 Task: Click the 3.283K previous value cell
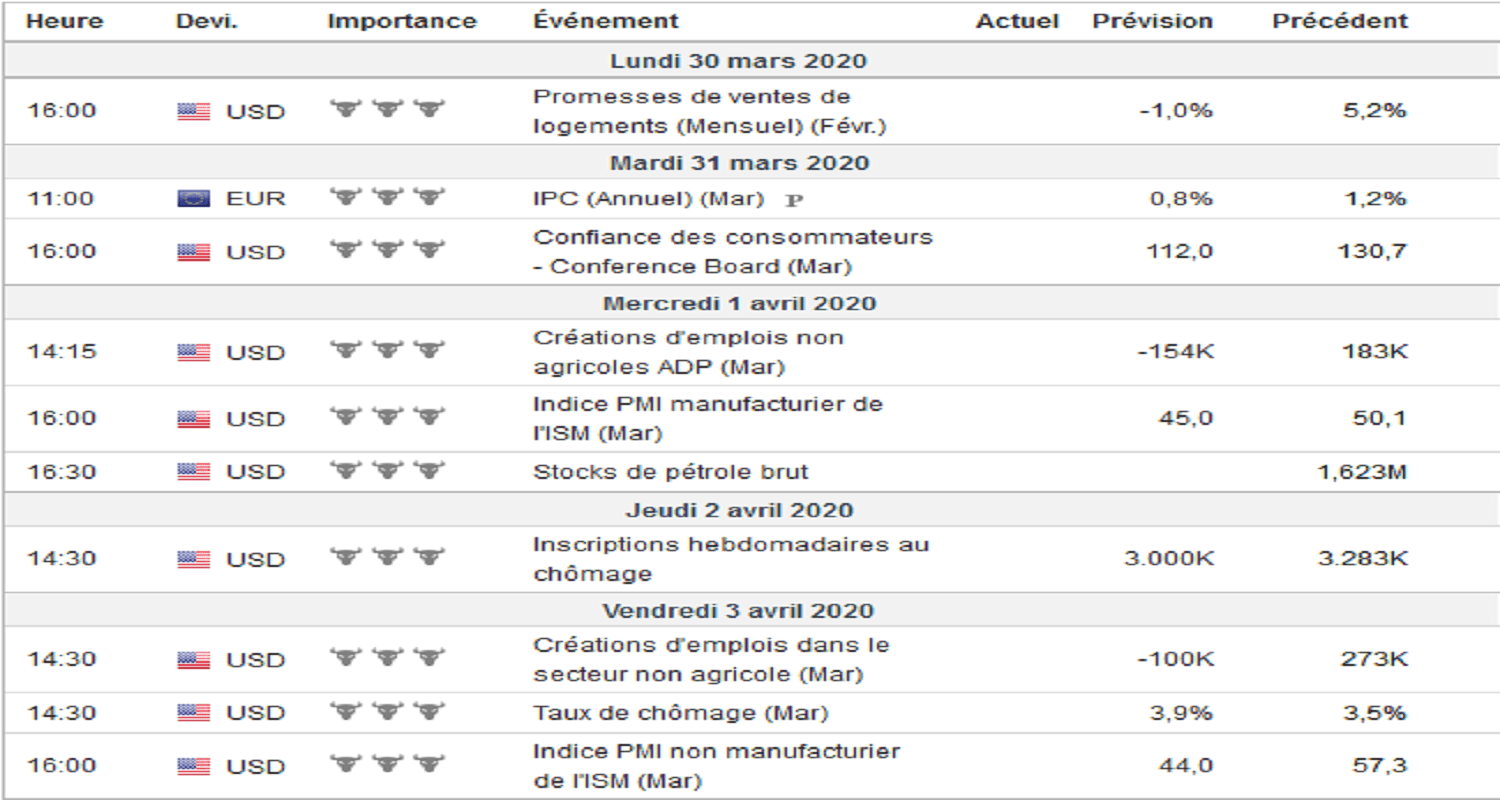(1361, 559)
